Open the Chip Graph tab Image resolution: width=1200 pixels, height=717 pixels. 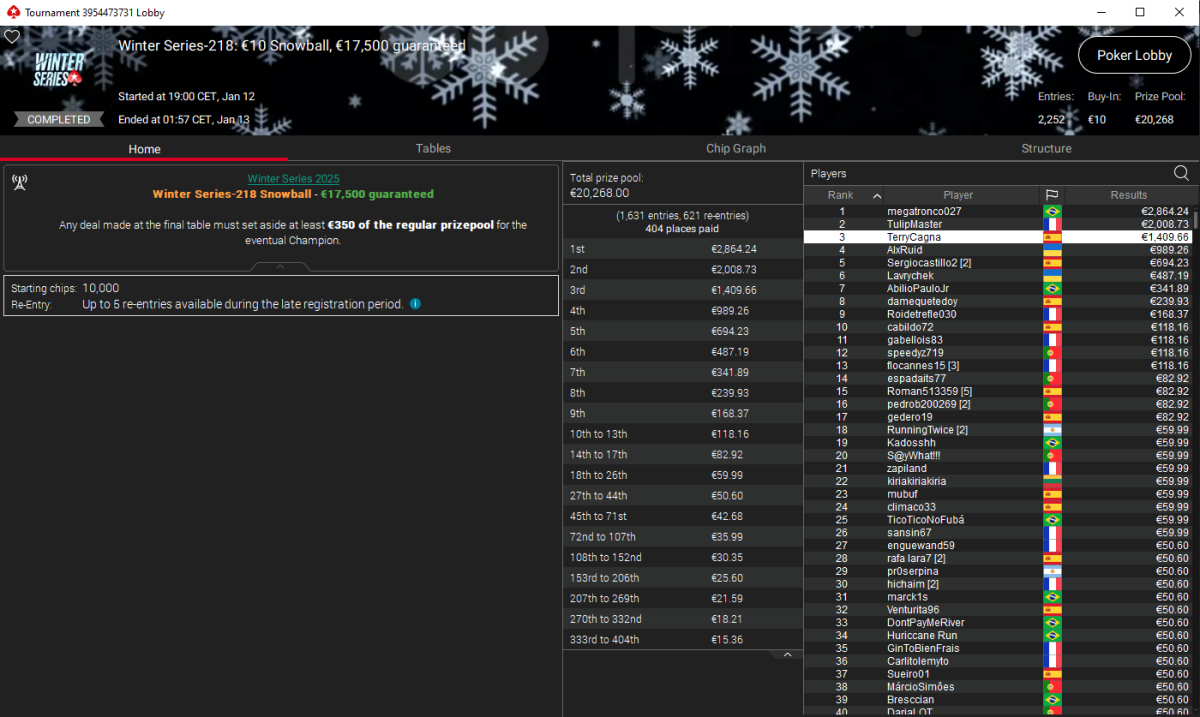tap(736, 149)
